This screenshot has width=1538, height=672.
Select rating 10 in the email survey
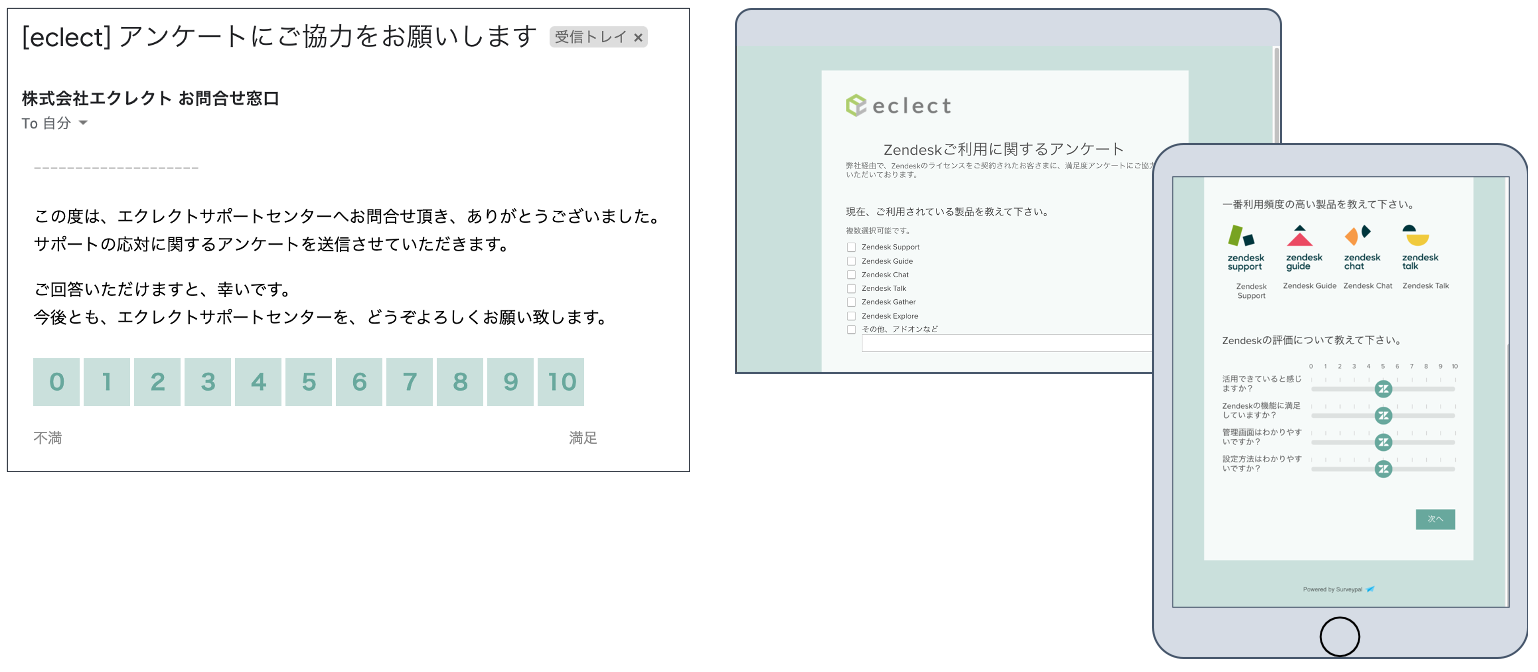561,382
